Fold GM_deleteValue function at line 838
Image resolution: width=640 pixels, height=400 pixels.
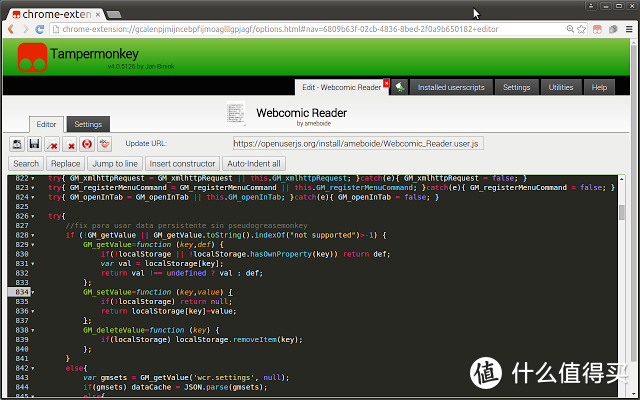click(33, 330)
